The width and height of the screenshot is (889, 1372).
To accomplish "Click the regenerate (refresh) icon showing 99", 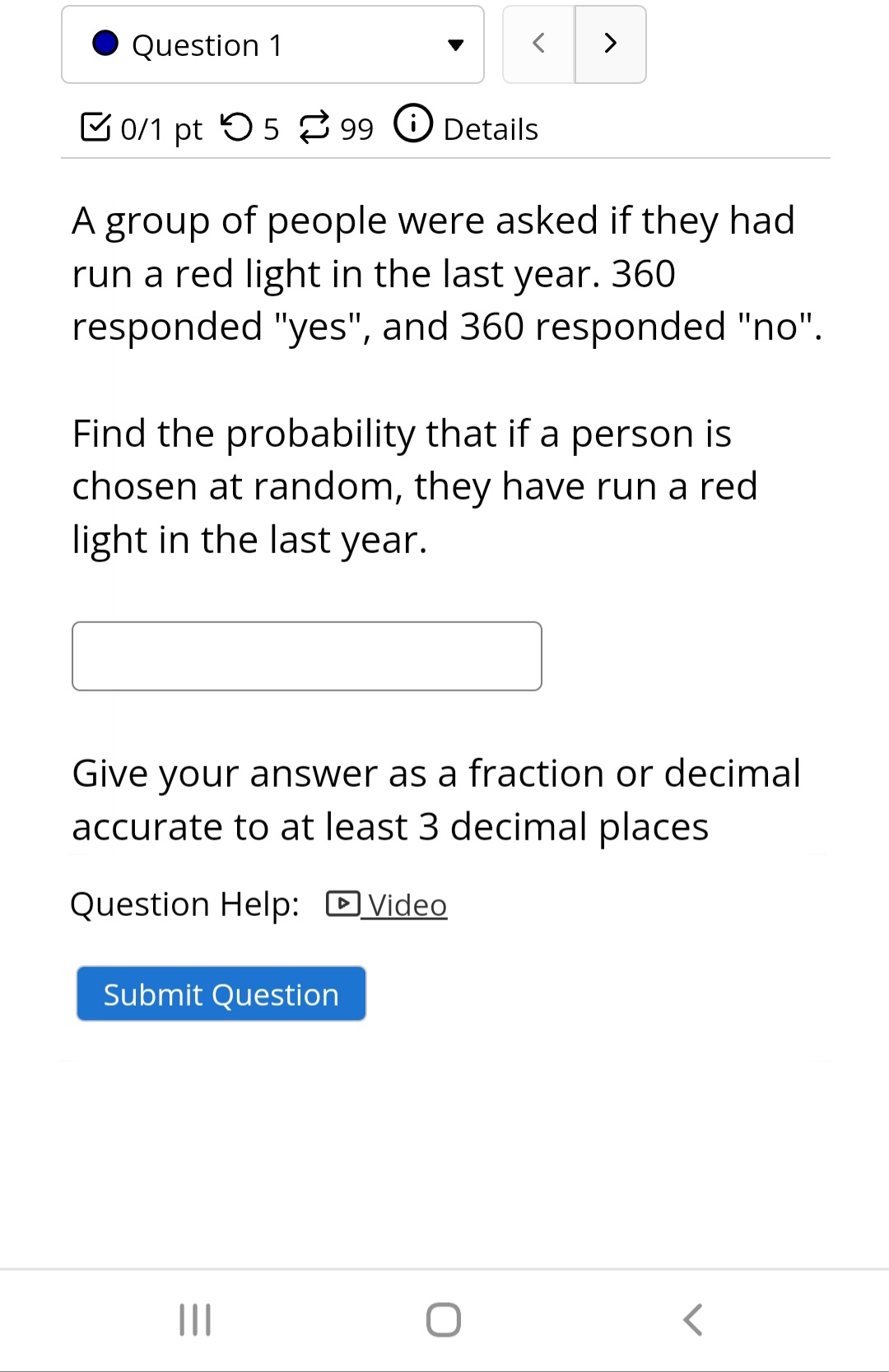I will [x=317, y=128].
